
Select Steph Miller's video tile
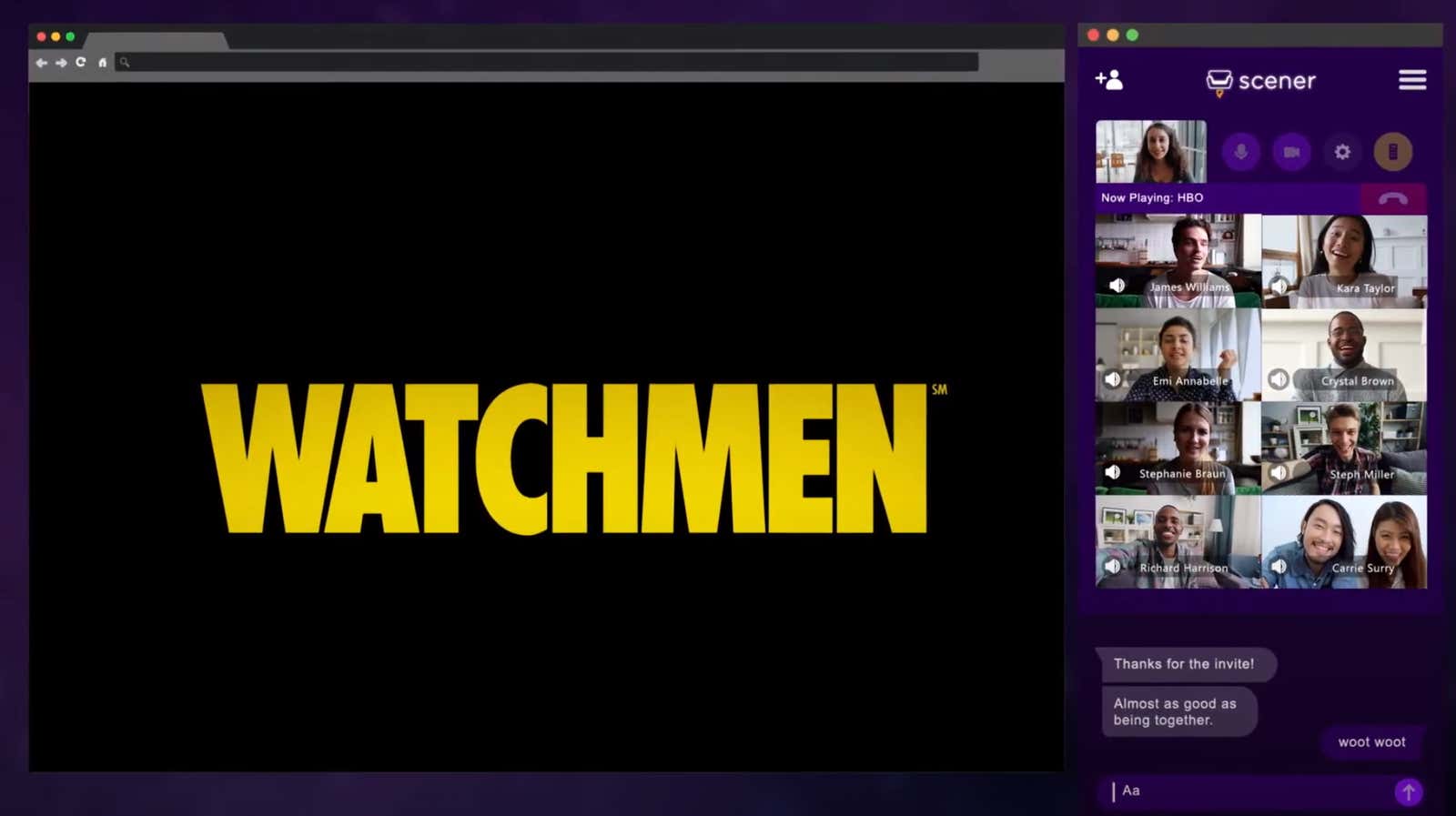tap(1344, 448)
